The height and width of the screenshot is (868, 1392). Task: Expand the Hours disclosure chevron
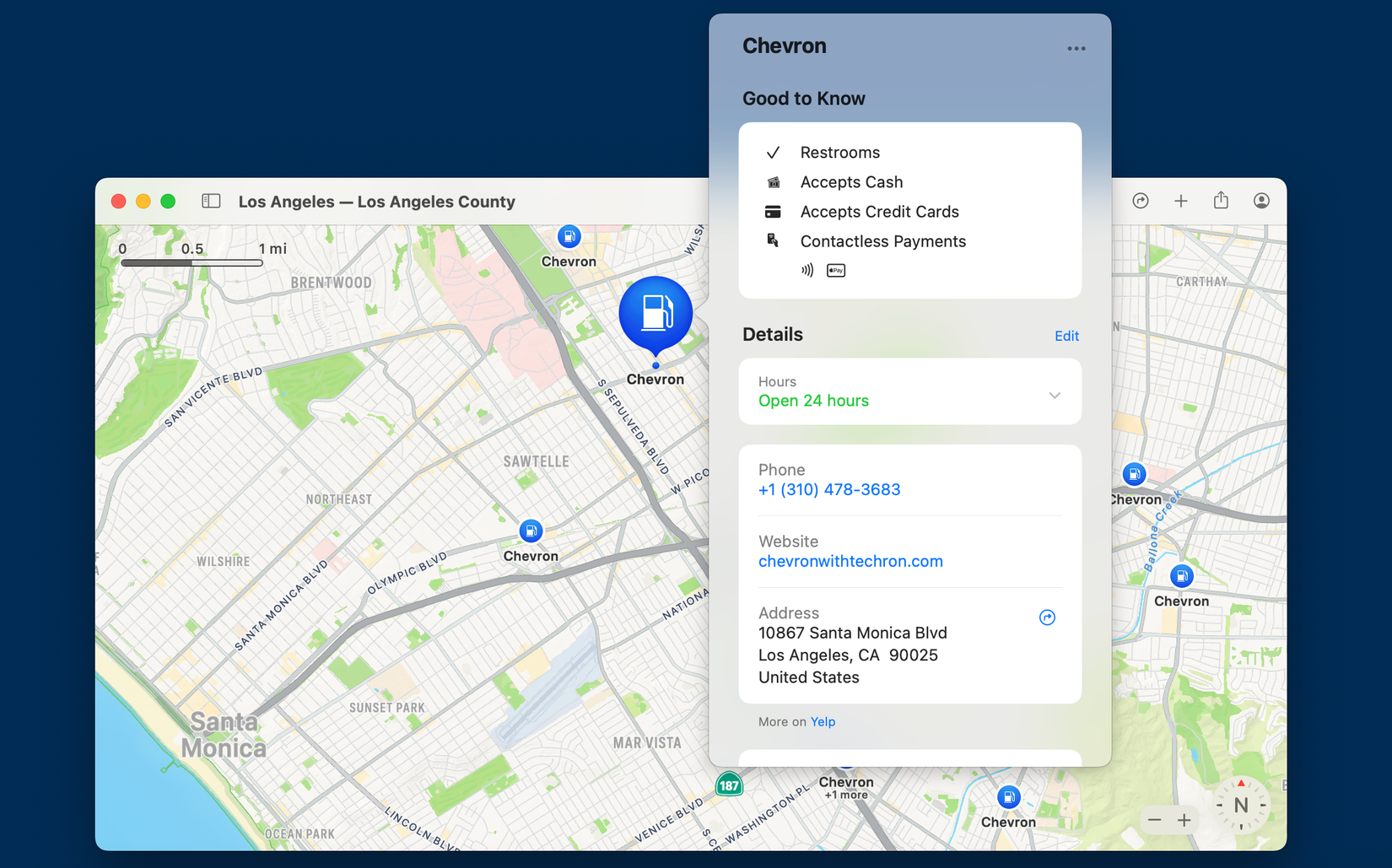click(x=1055, y=394)
